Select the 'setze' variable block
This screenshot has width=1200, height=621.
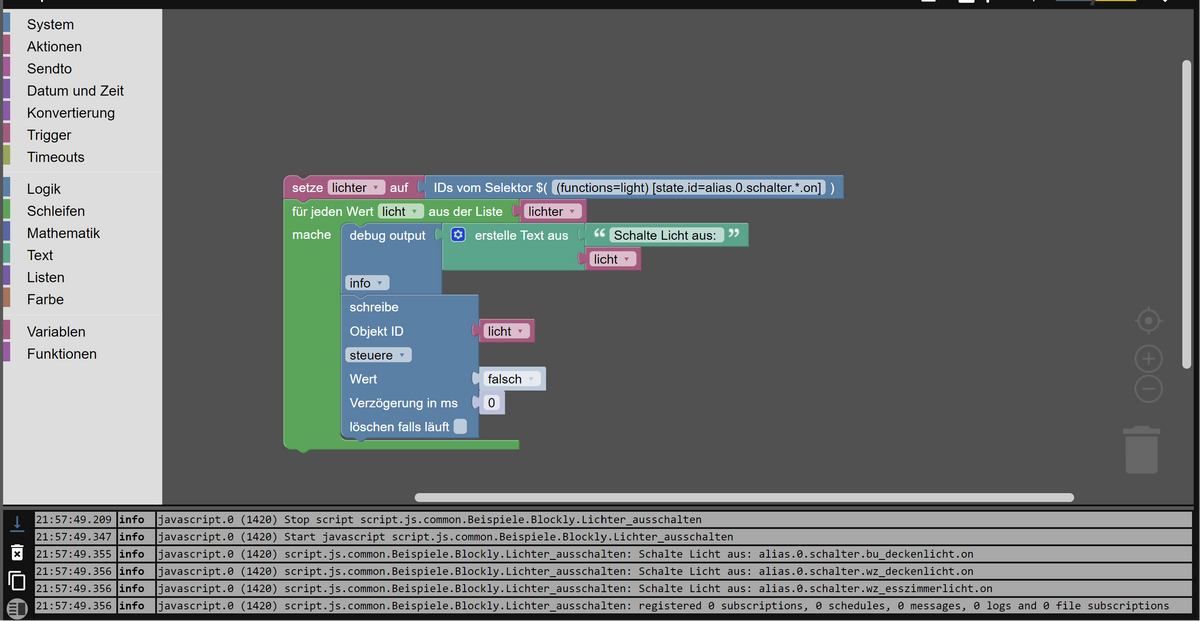coord(307,187)
